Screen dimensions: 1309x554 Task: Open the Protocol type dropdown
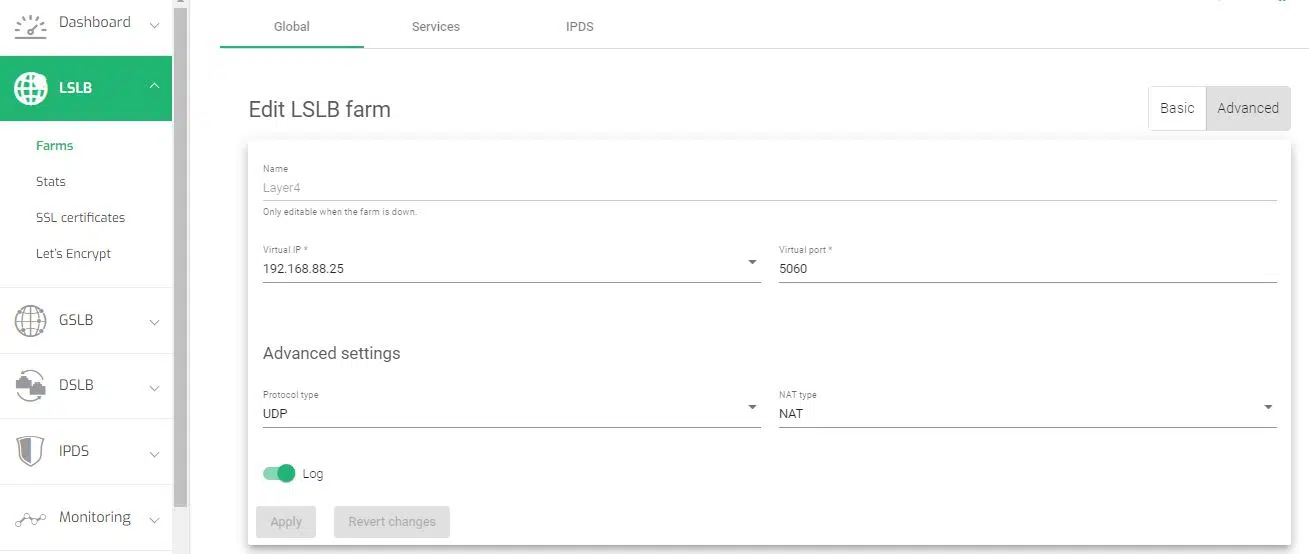[x=751, y=408]
